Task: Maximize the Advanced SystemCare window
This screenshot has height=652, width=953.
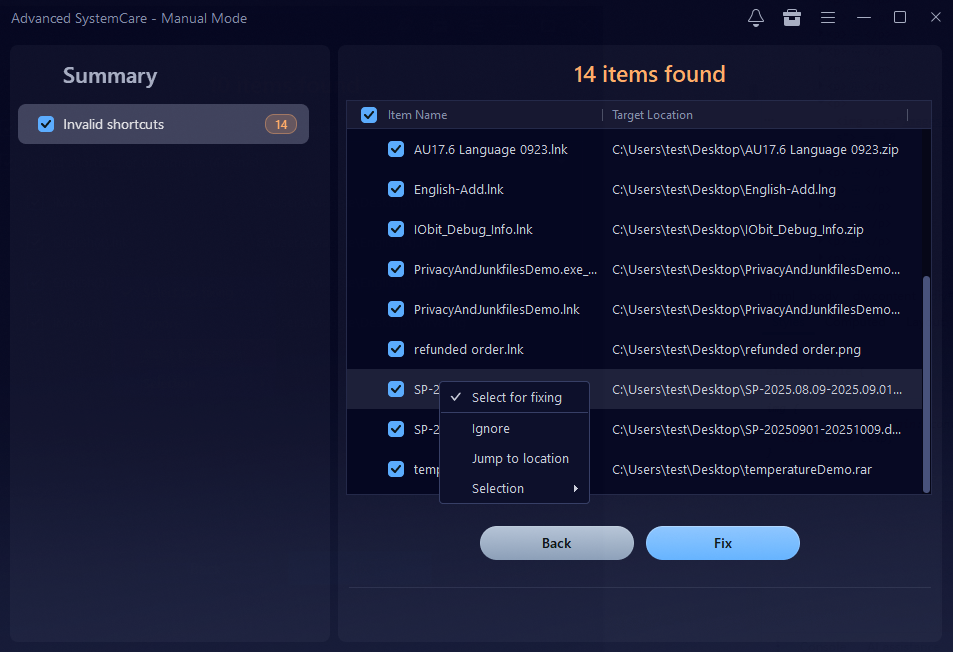Action: [900, 18]
